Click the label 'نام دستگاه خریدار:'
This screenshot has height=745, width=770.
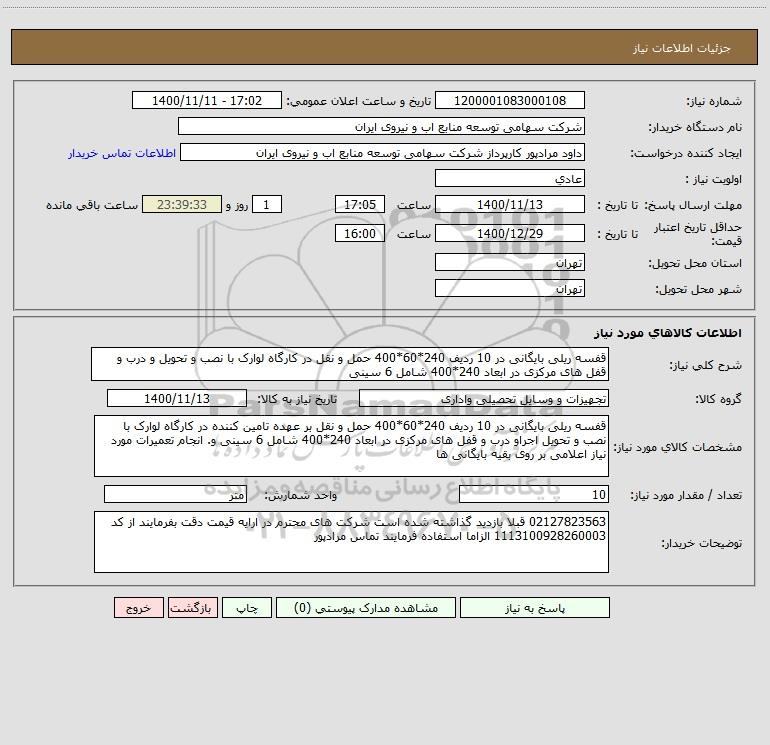coord(695,128)
